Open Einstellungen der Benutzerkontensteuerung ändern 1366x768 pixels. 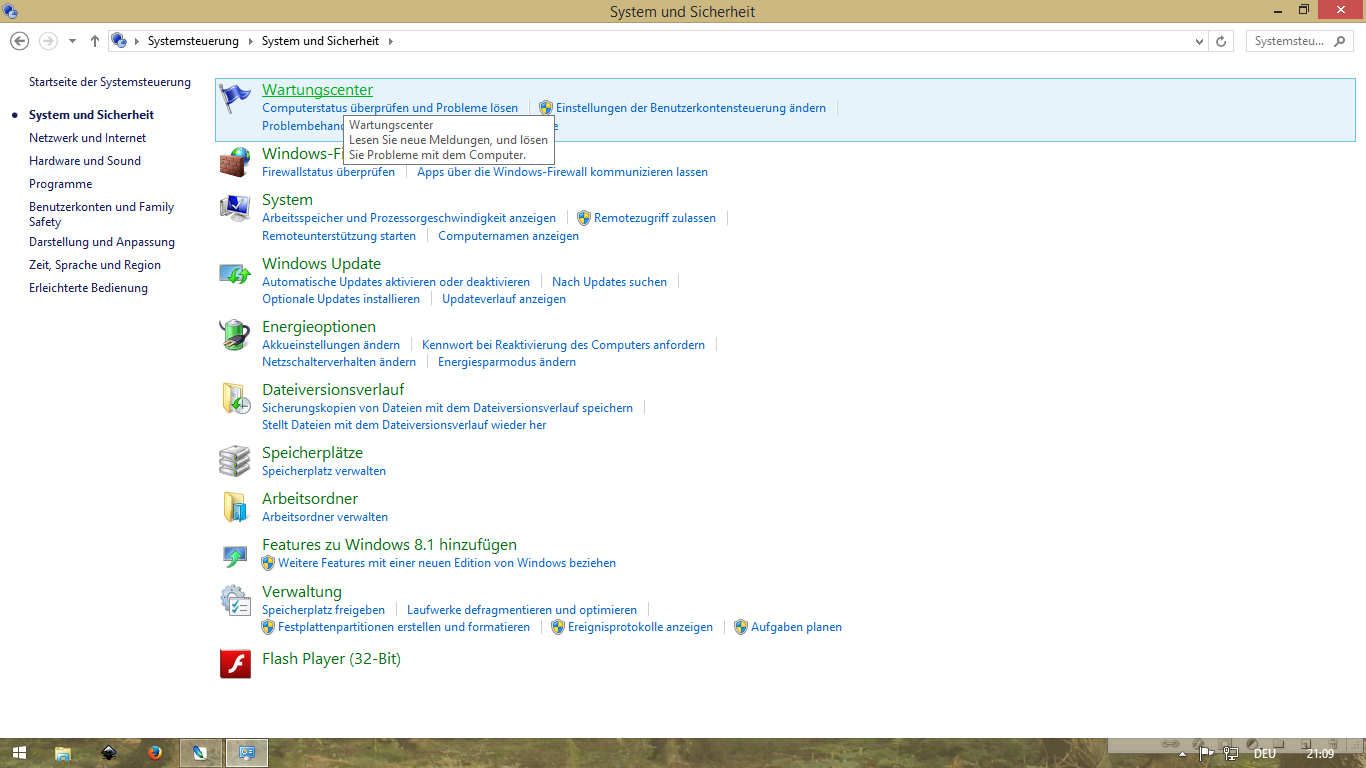[691, 108]
